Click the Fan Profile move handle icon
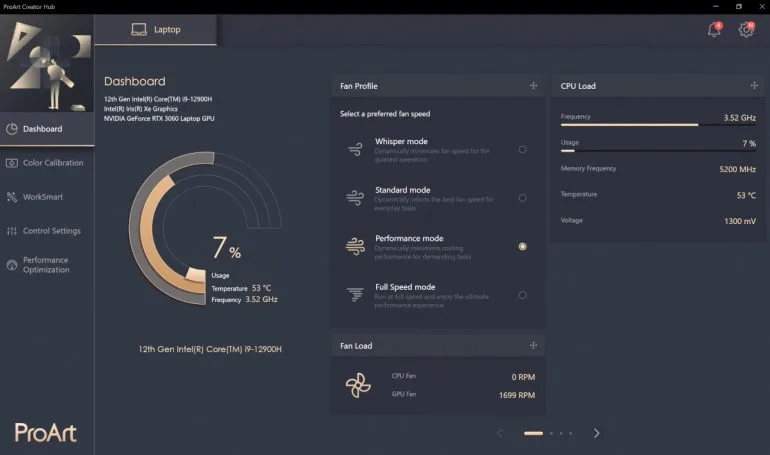This screenshot has width=770, height=455. coord(533,86)
